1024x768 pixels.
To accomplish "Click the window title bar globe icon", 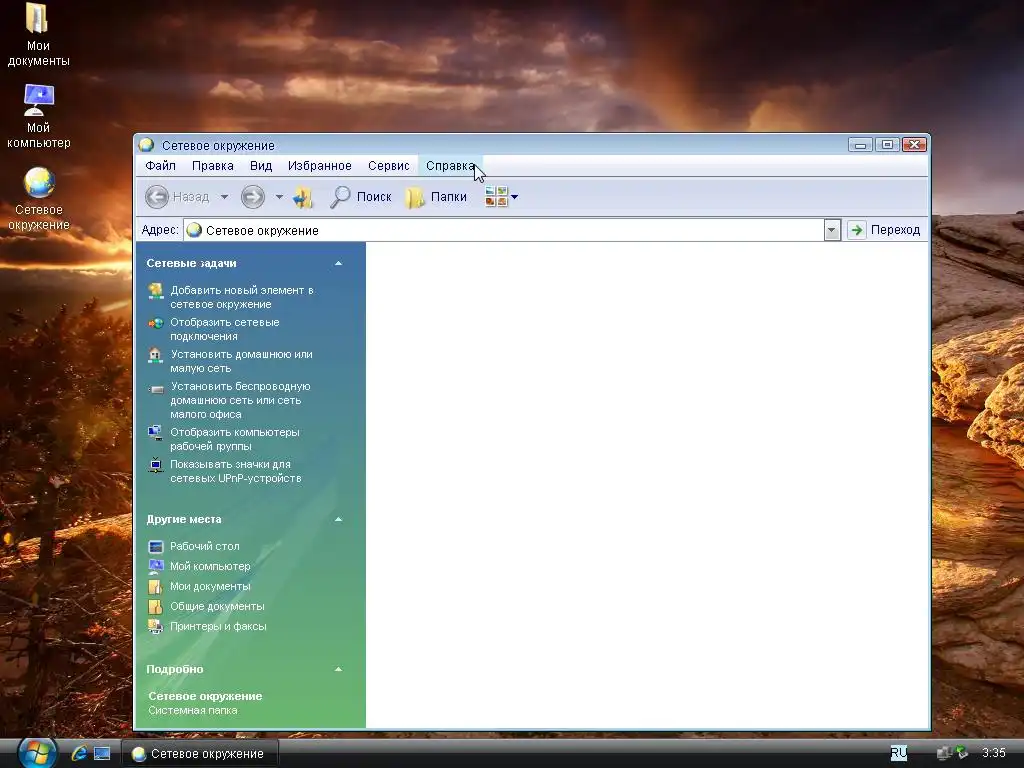I will (x=146, y=144).
